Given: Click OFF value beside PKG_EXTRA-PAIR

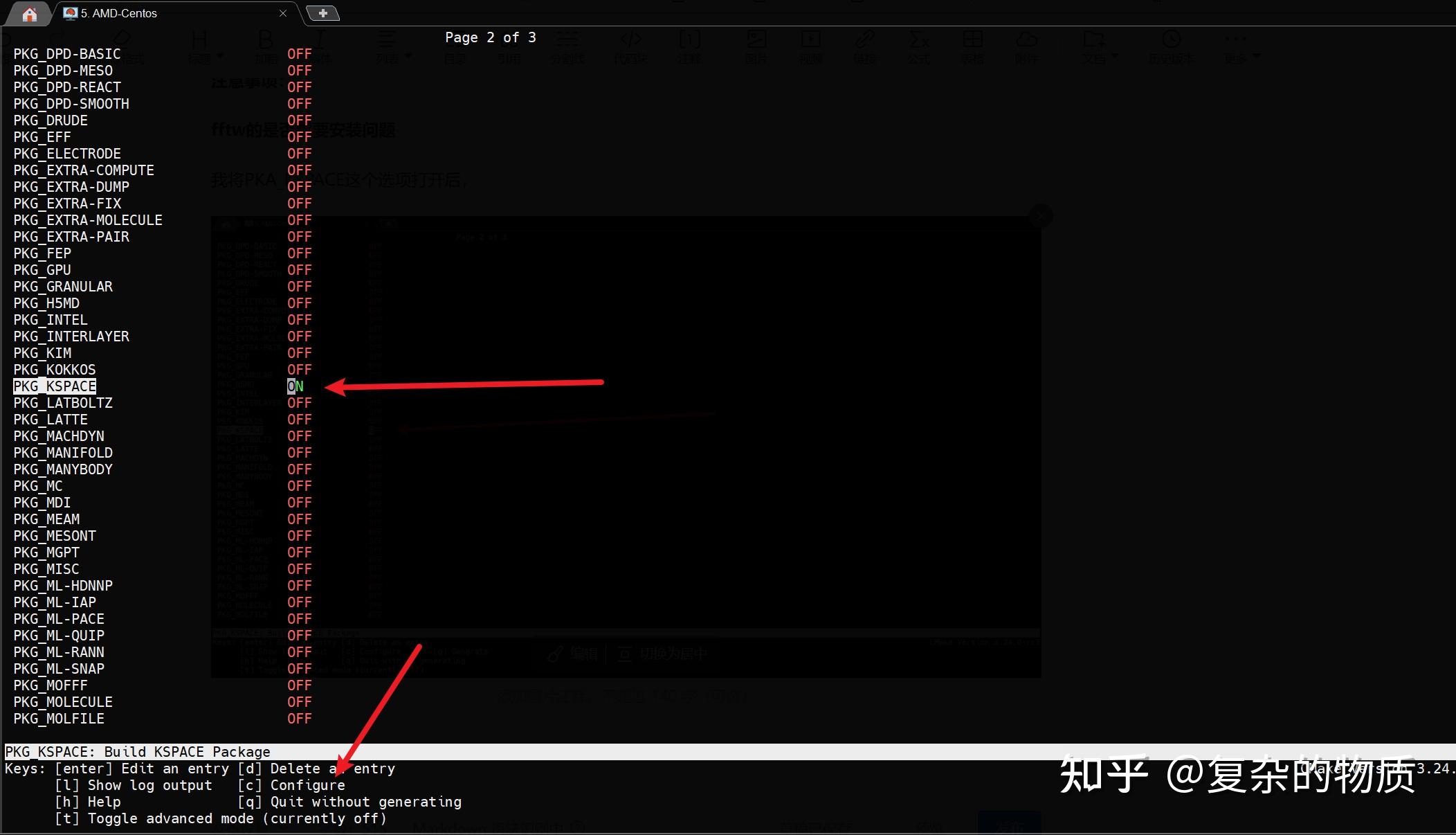Looking at the screenshot, I should 300,237.
